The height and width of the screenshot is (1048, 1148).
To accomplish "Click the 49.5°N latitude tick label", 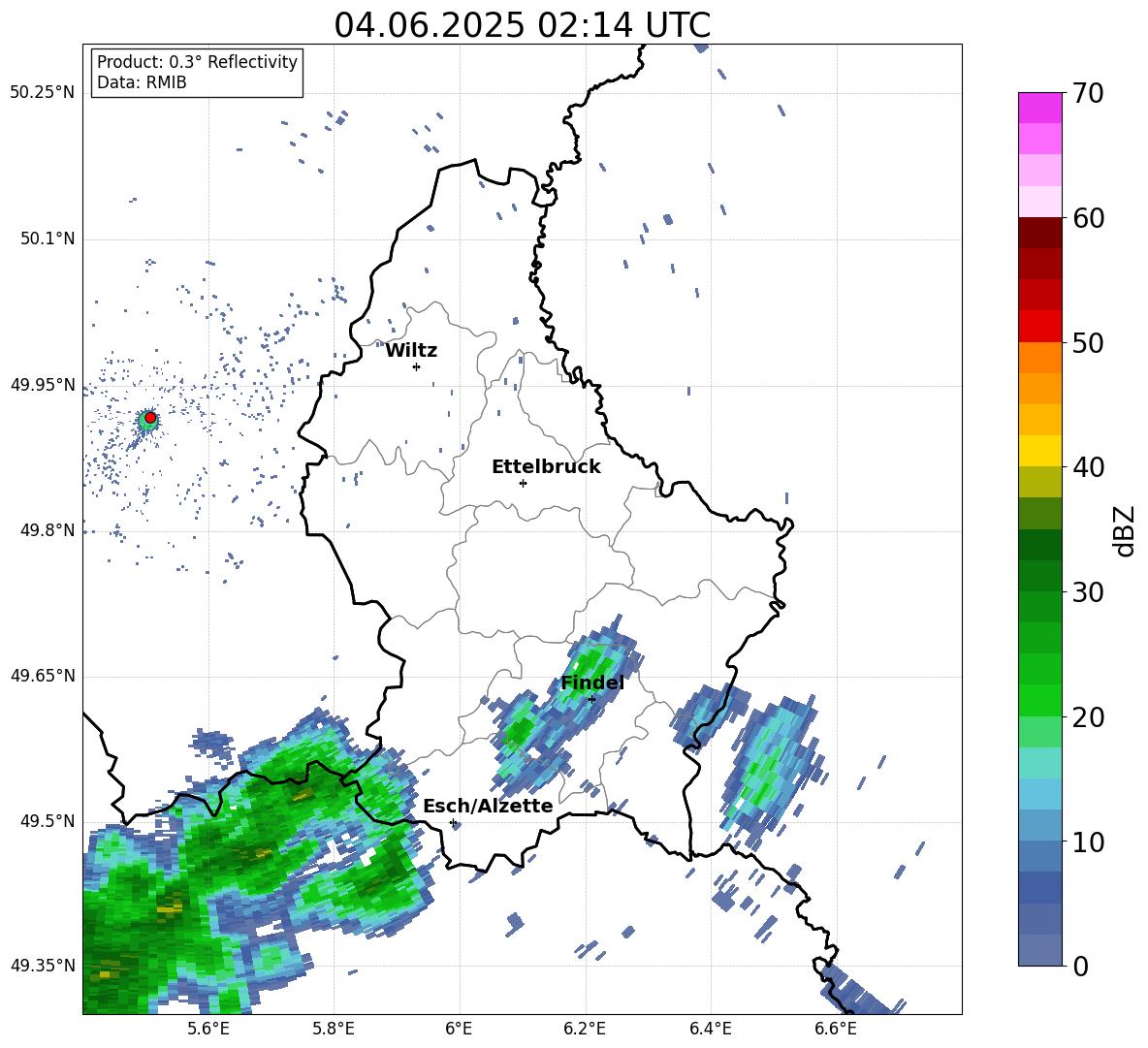I will pos(48,821).
